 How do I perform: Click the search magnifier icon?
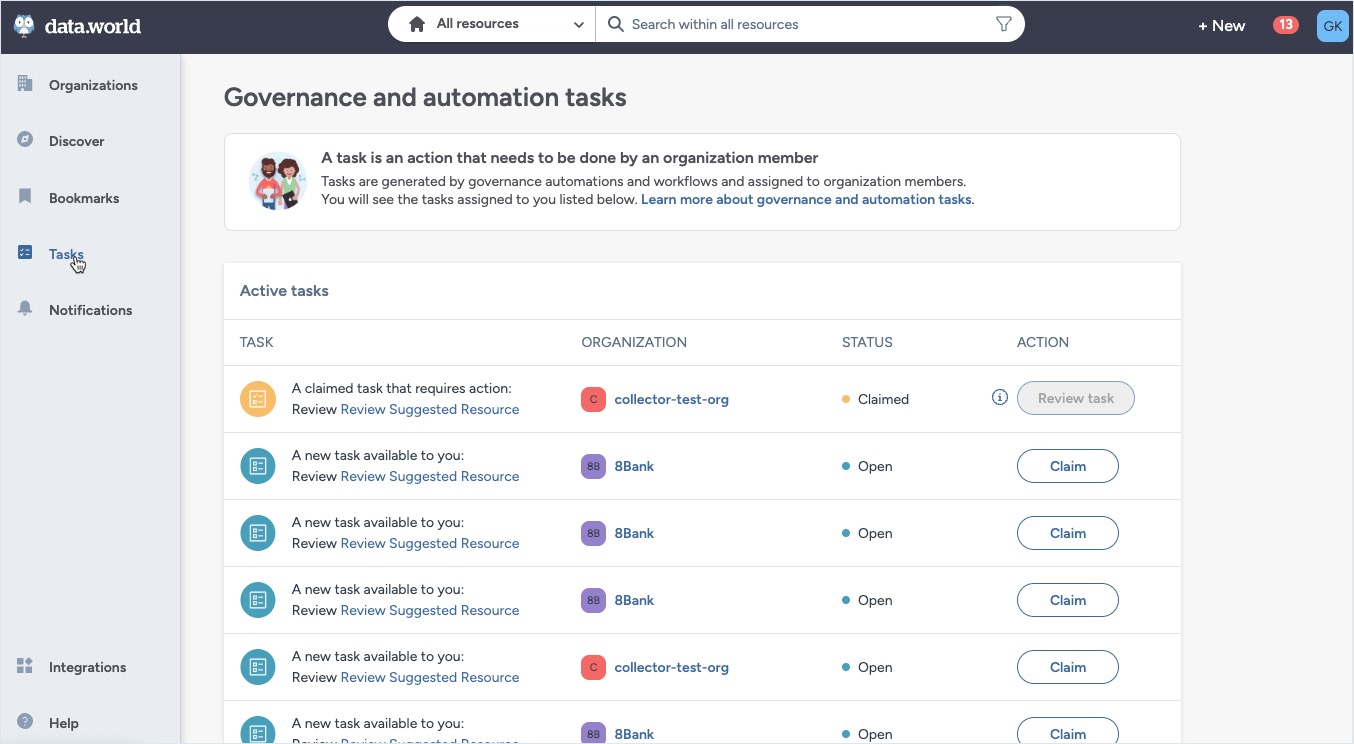pos(616,24)
